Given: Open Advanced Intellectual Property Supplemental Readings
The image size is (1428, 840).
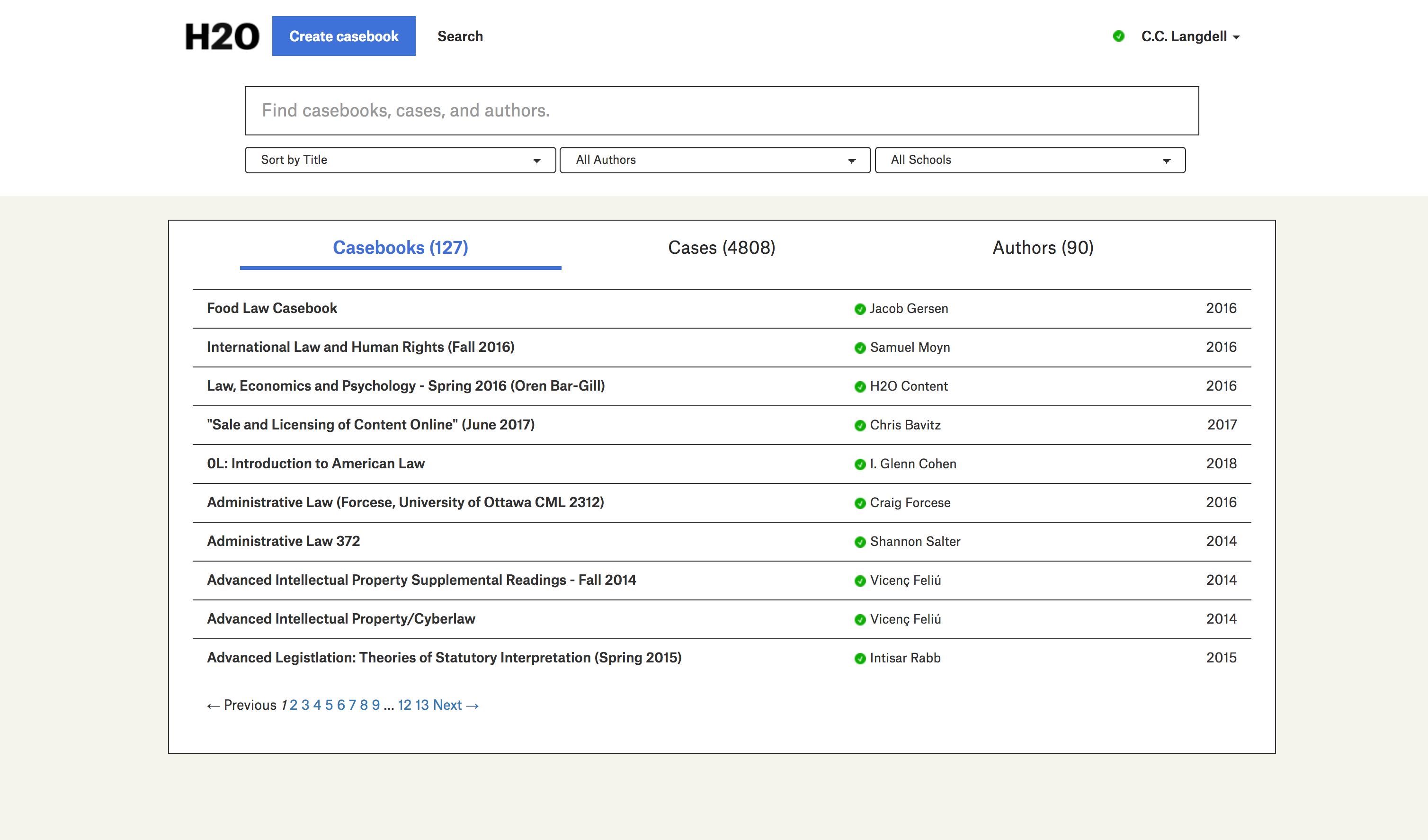Looking at the screenshot, I should [x=421, y=580].
